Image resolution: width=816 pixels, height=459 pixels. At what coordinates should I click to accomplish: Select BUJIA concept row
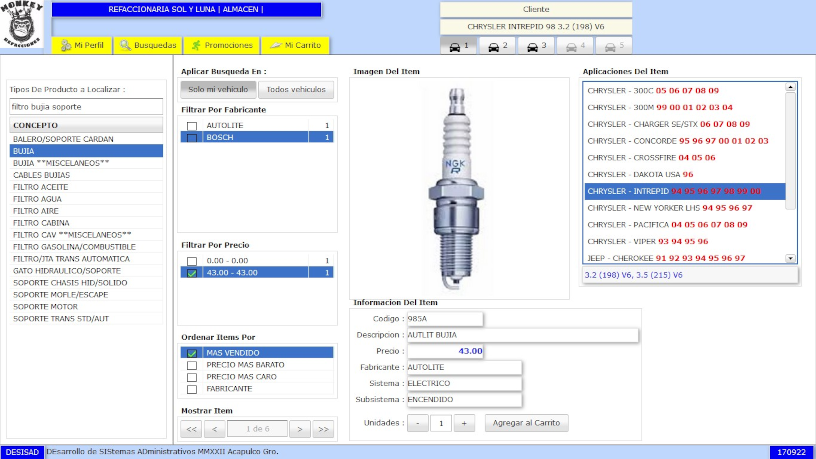[86, 151]
